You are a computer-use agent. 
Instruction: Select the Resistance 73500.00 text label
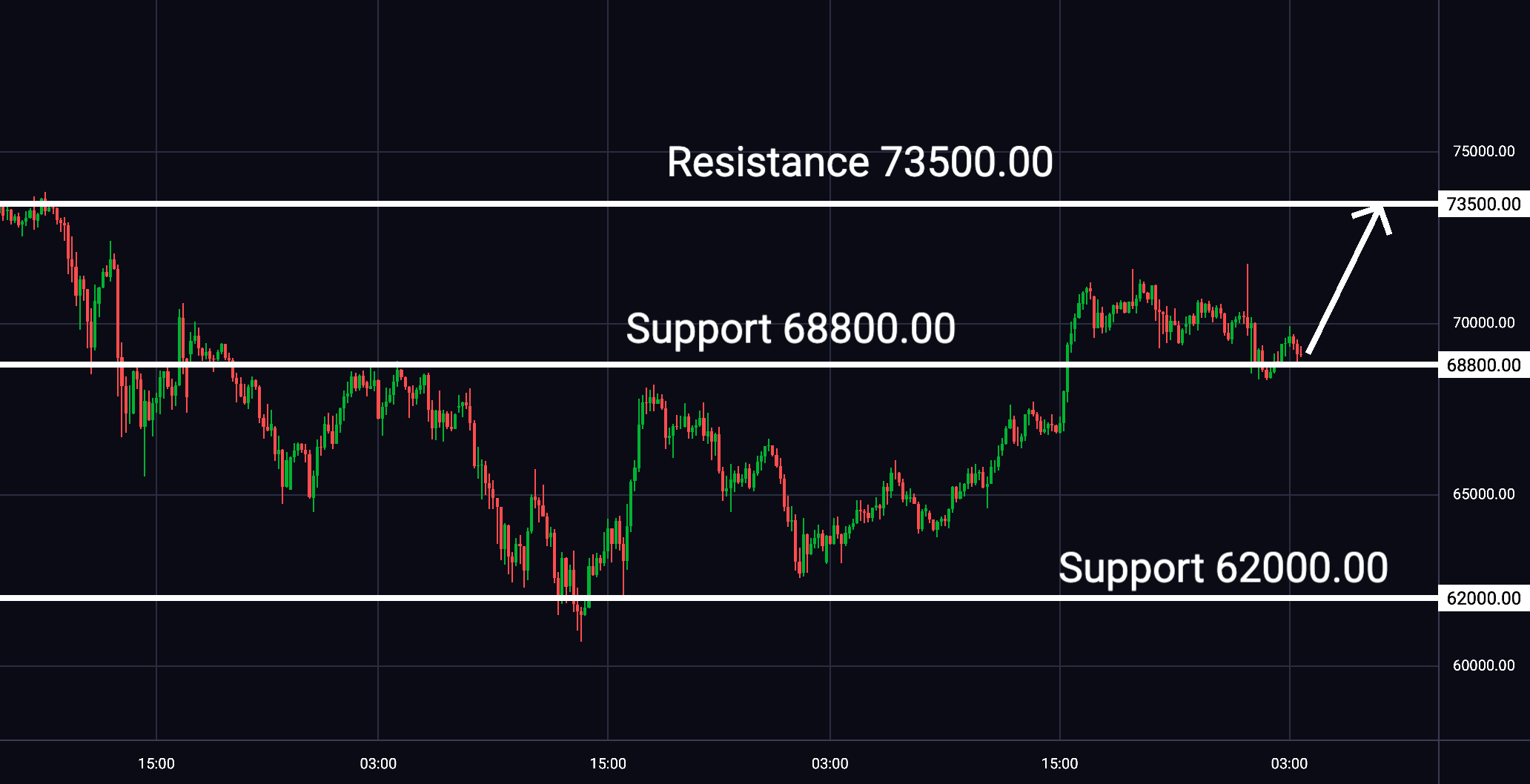[x=860, y=162]
